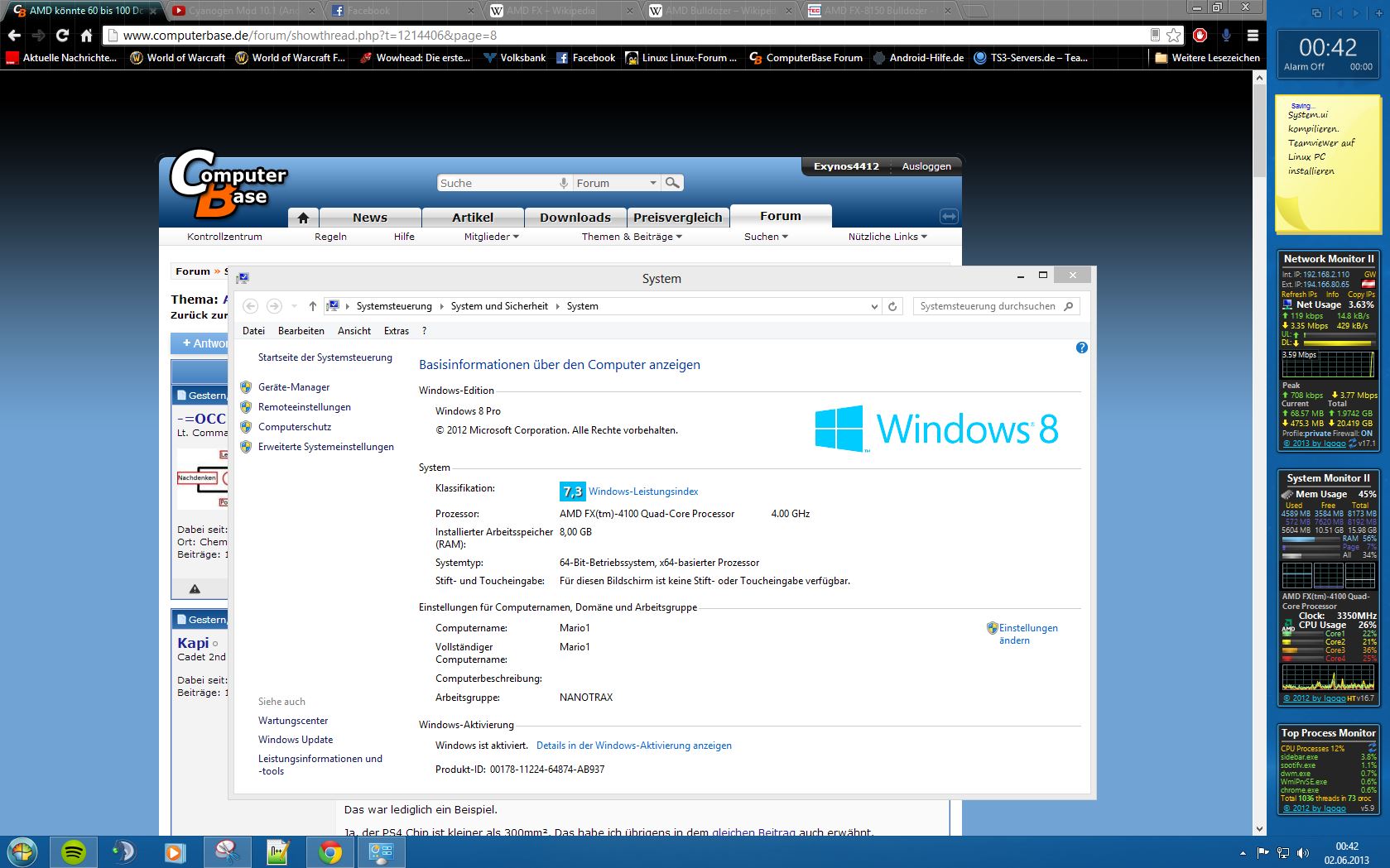Open the Snipping Tool taskbar icon
Viewport: 1390px width, 868px height.
click(x=227, y=851)
